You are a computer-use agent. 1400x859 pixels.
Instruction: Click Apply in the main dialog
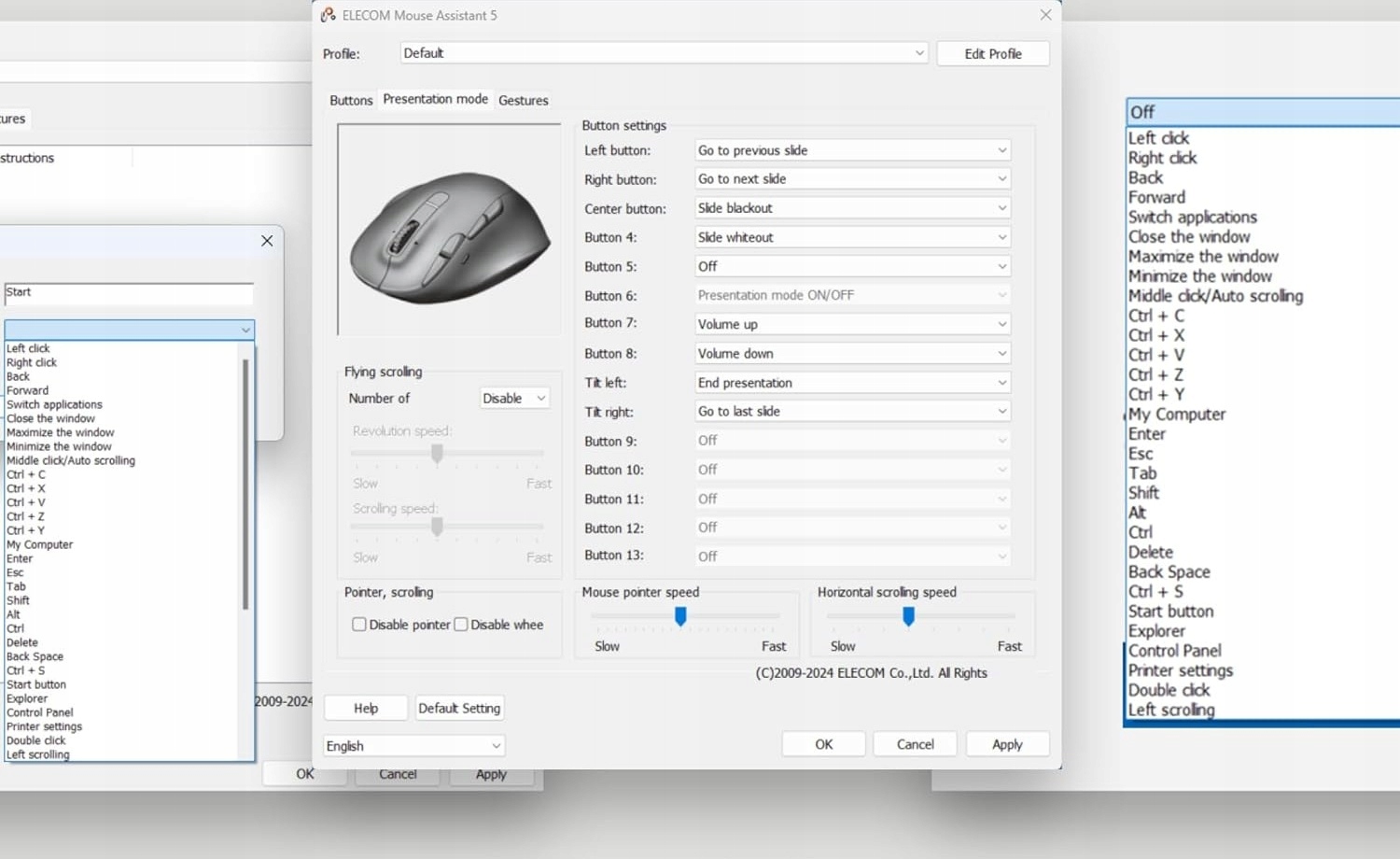[x=1007, y=744]
